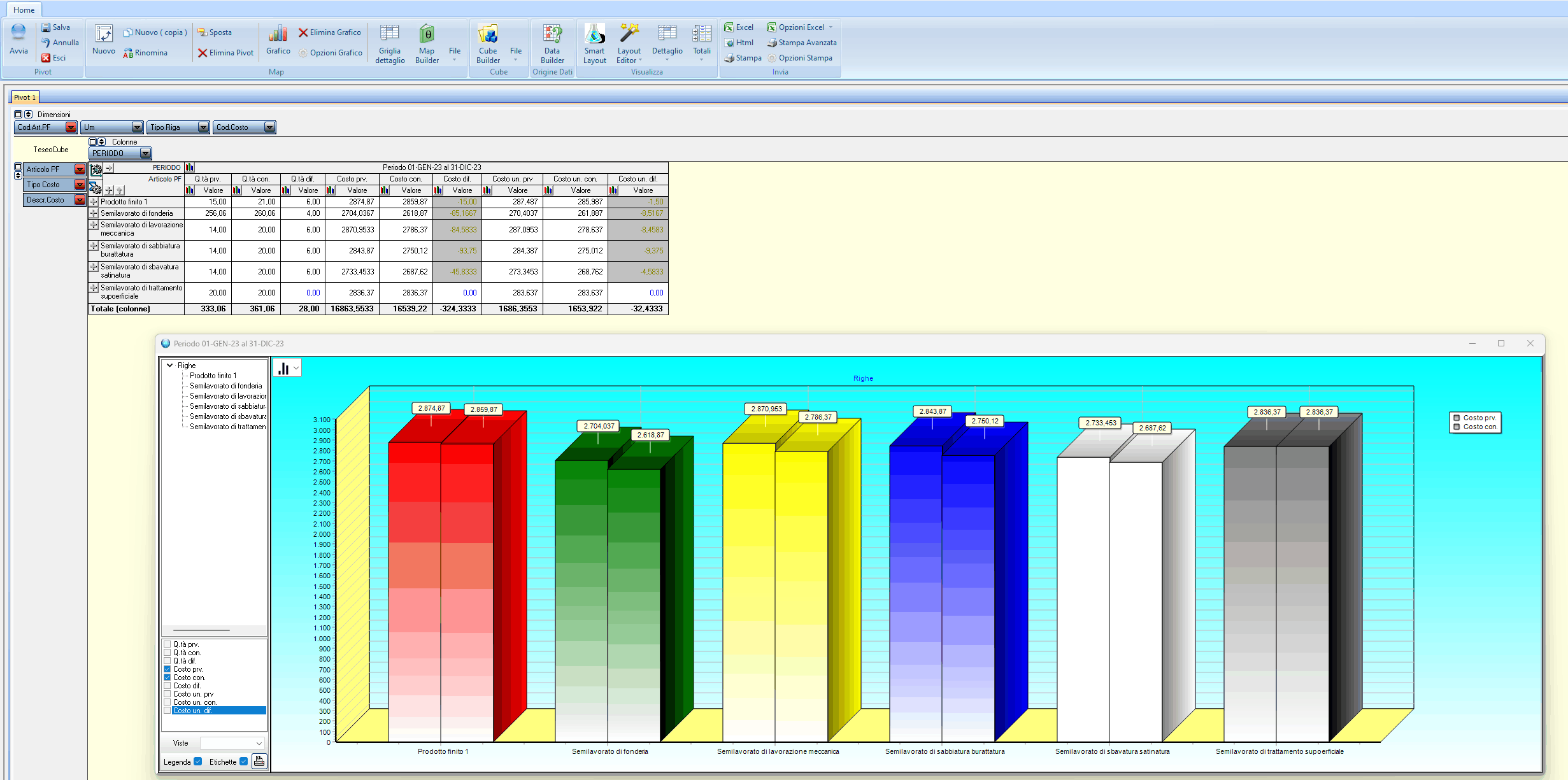
Task: Undo changes with Annulla
Action: (x=60, y=43)
